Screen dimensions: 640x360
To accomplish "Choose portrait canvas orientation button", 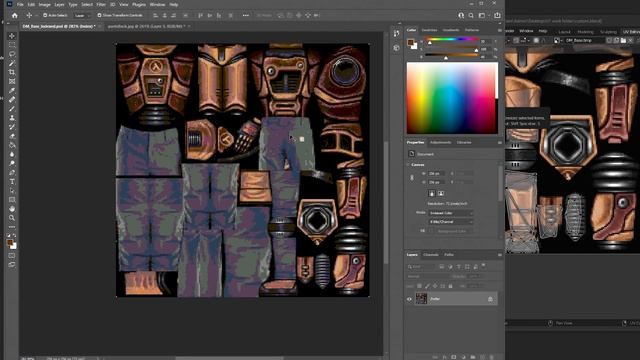I will (x=432, y=193).
